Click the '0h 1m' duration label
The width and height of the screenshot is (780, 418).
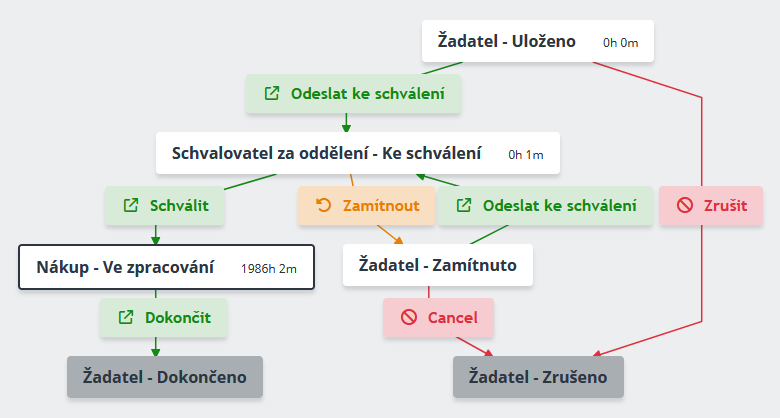click(525, 155)
